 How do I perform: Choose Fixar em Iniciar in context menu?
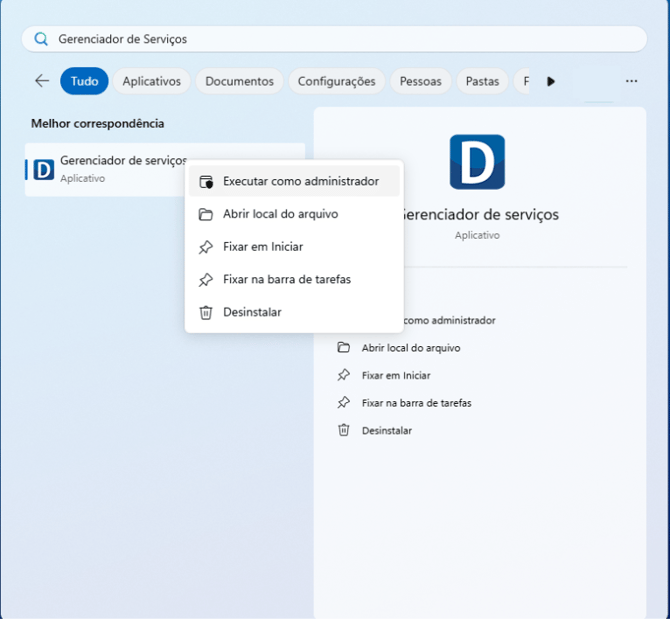263,247
